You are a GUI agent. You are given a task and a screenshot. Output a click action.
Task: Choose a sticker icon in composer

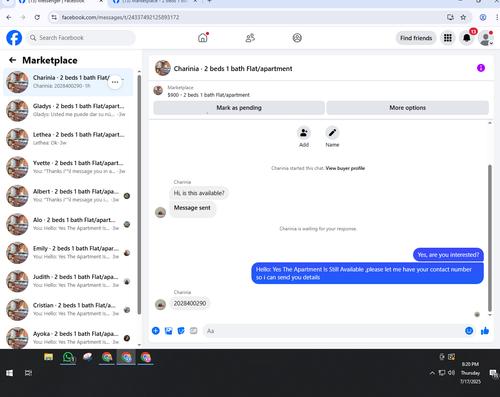[181, 331]
